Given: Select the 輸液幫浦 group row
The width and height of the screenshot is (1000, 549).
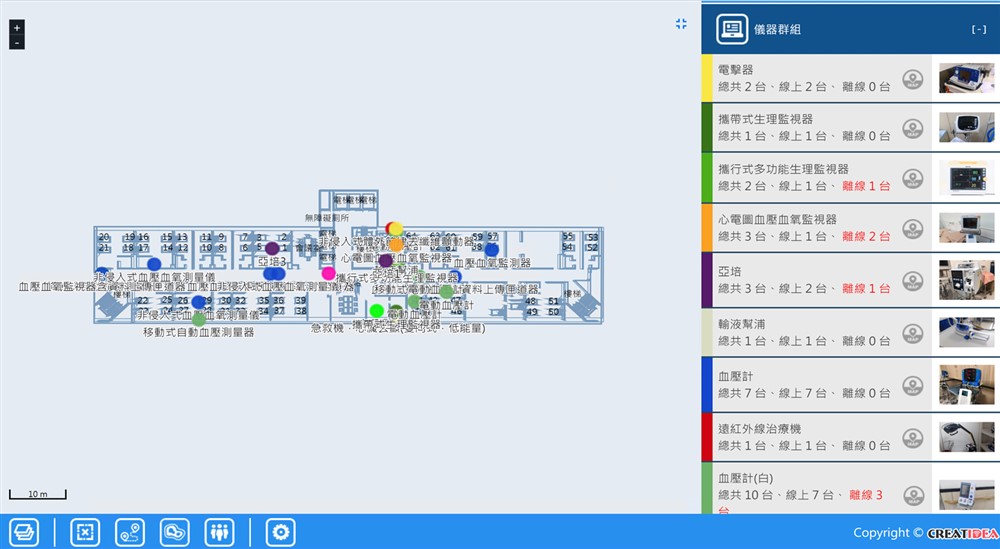Looking at the screenshot, I should pos(805,333).
